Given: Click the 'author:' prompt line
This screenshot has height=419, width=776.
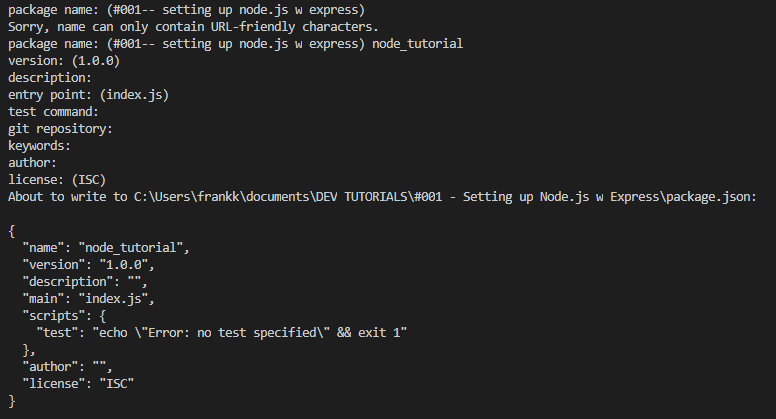Looking at the screenshot, I should pos(33,163).
